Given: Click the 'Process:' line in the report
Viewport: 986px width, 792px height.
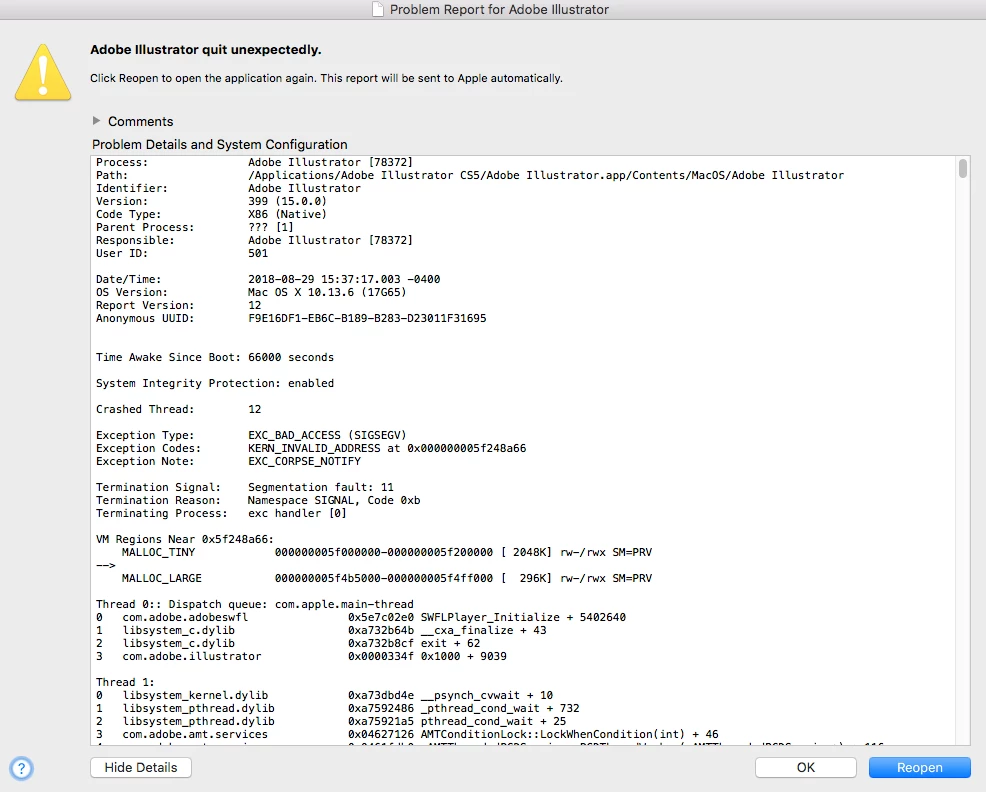Looking at the screenshot, I should click(254, 162).
